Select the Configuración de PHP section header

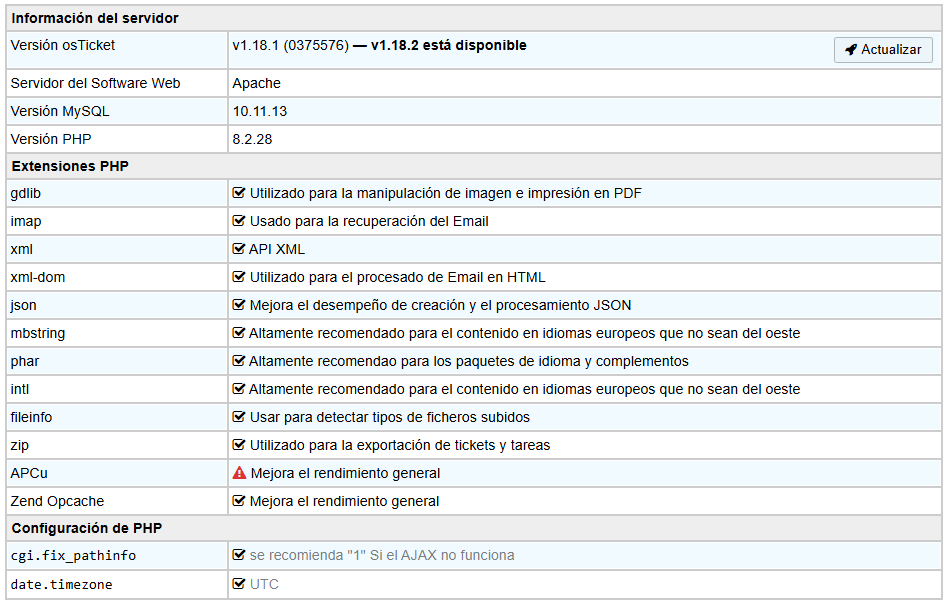click(x=86, y=528)
